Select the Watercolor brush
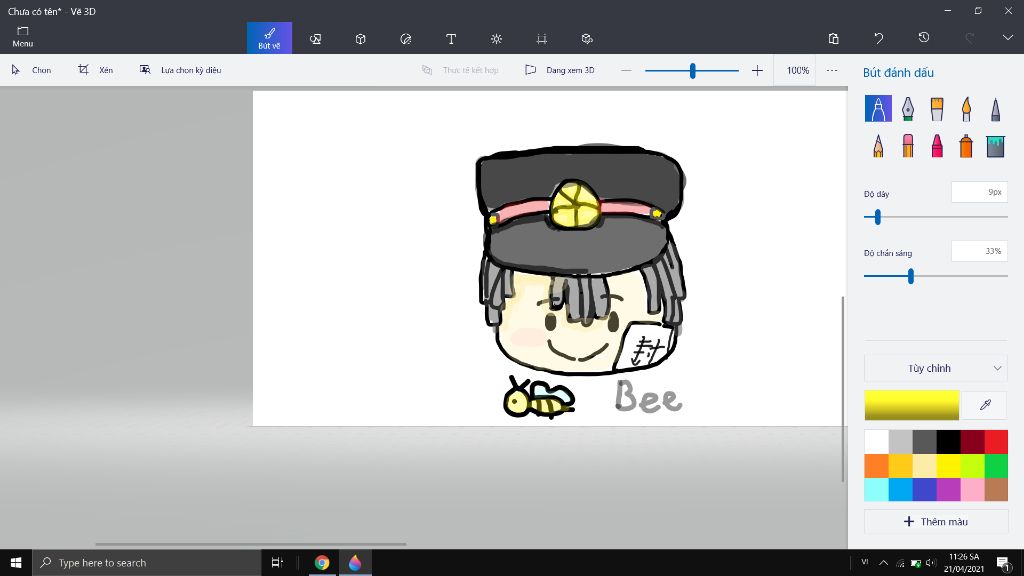This screenshot has width=1024, height=576. [966, 108]
